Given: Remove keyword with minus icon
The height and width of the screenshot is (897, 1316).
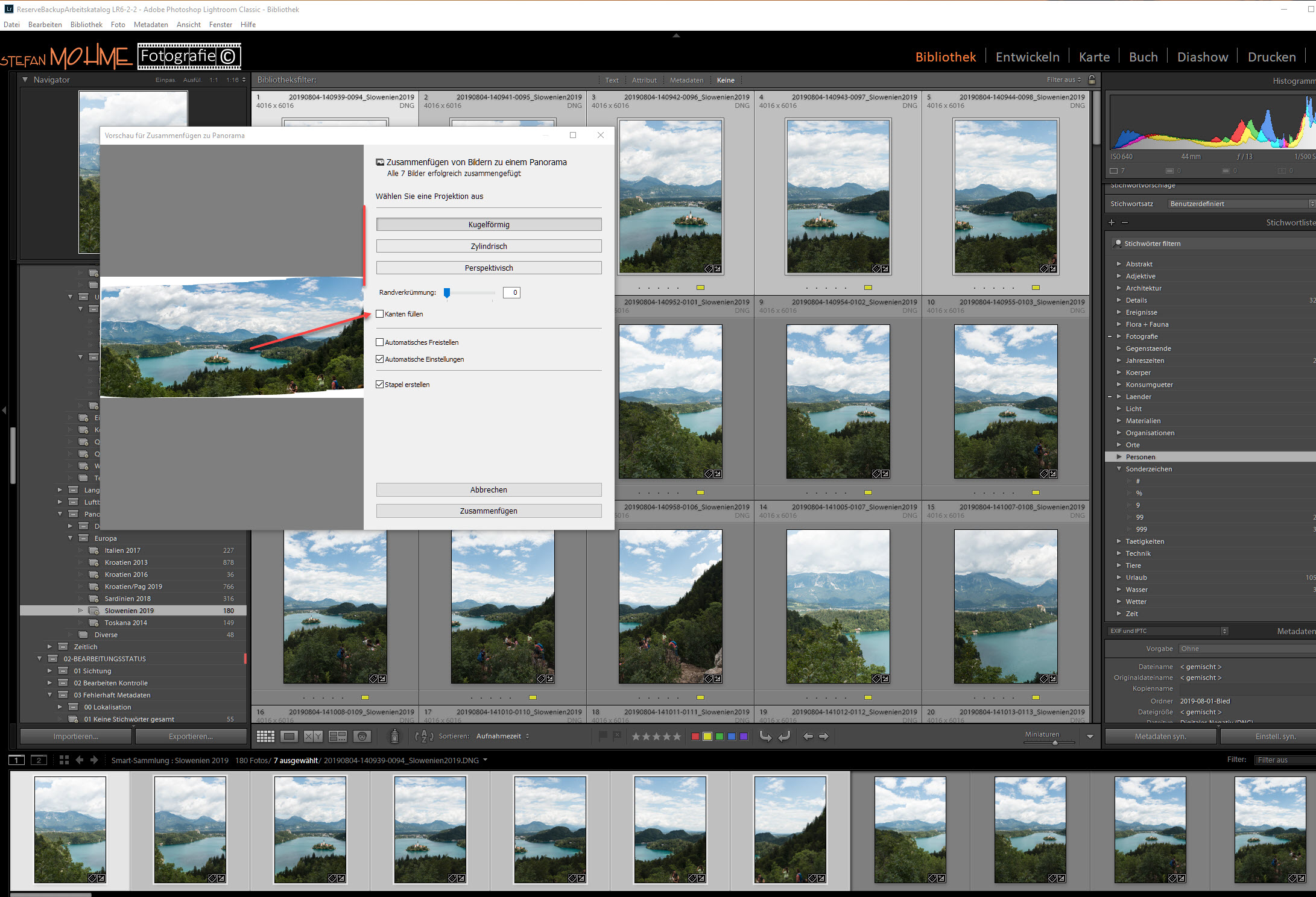Looking at the screenshot, I should pyautogui.click(x=1125, y=222).
